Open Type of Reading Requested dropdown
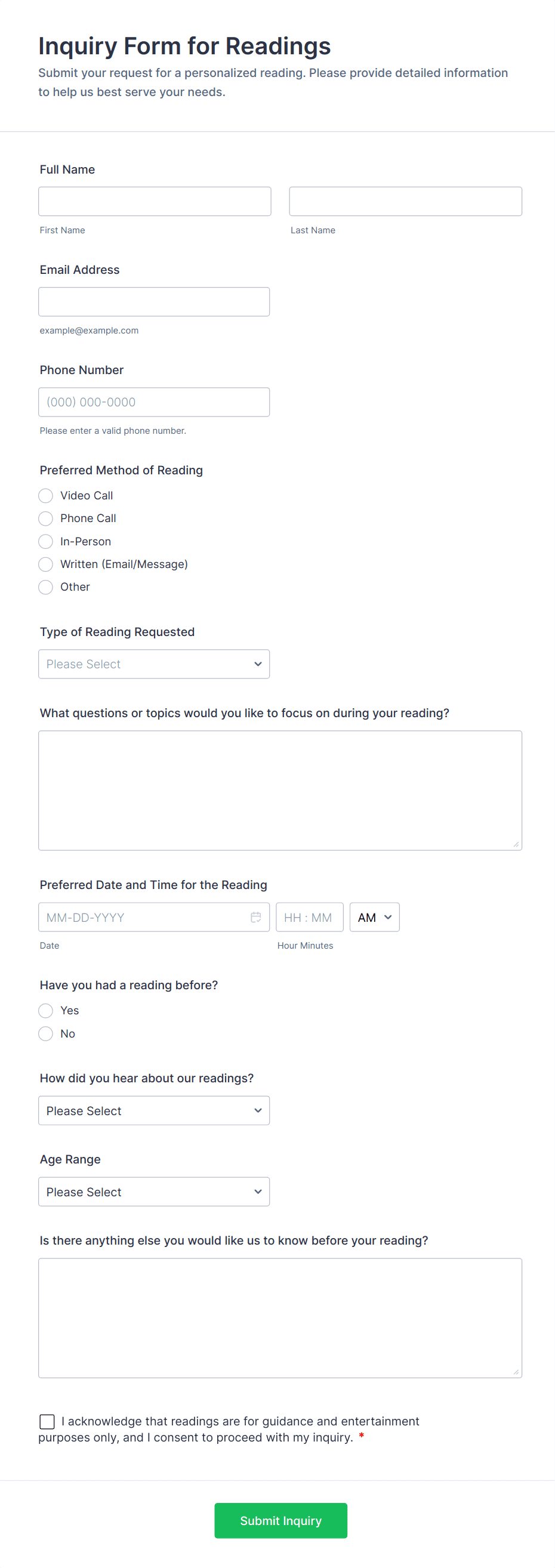Image resolution: width=555 pixels, height=1568 pixels. pyautogui.click(x=154, y=664)
